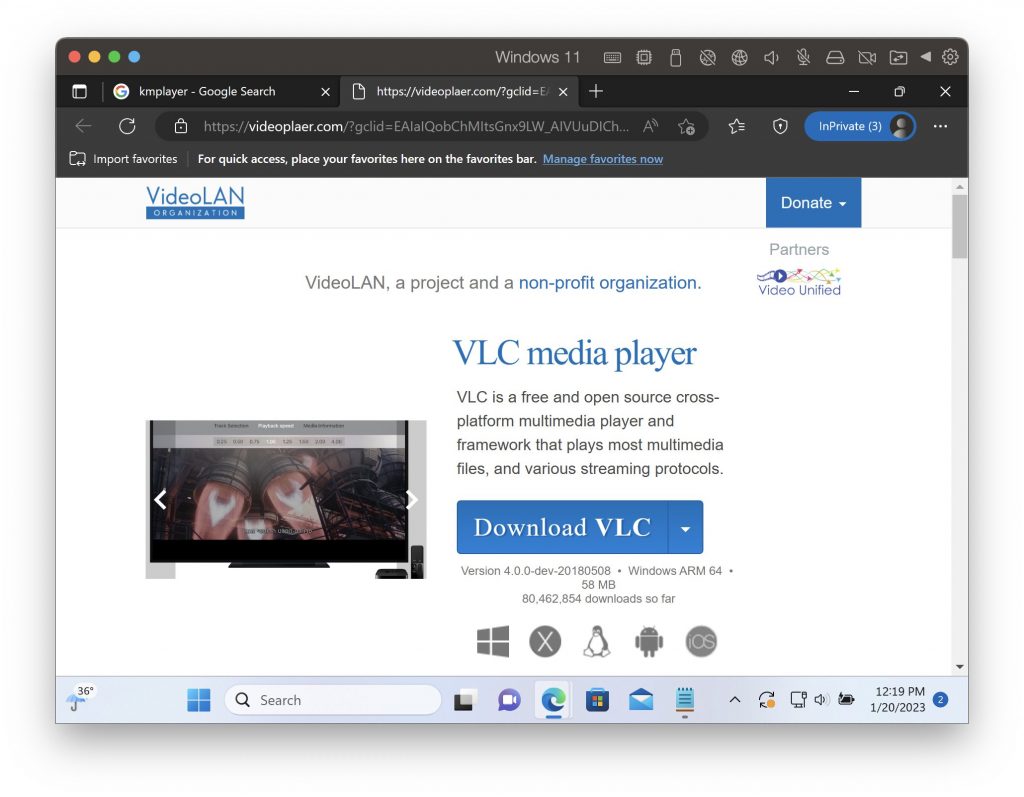
Task: Go back with the browser back arrow
Action: [84, 126]
